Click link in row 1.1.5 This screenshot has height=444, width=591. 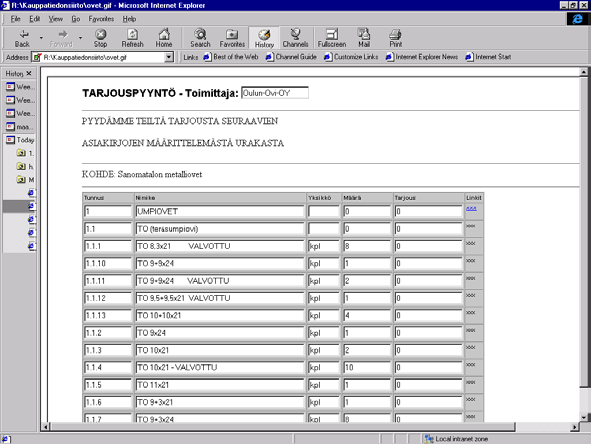(x=470, y=382)
